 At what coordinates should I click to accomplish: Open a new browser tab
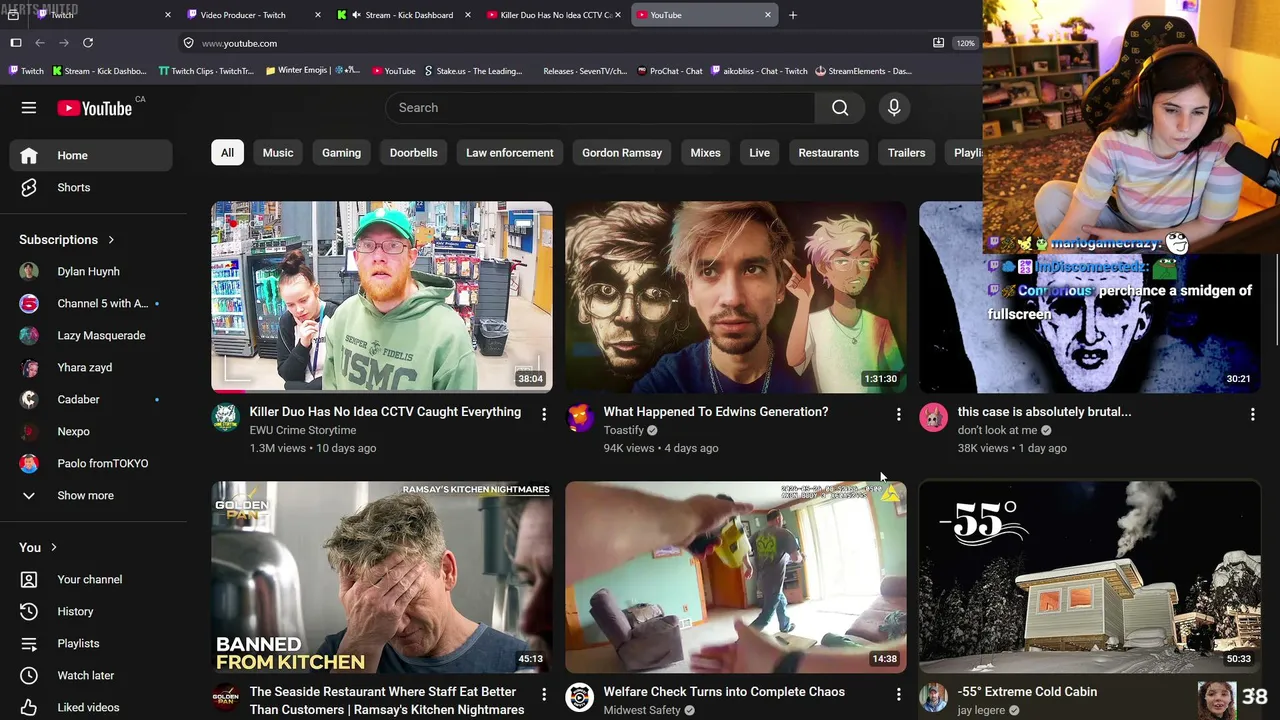point(793,15)
